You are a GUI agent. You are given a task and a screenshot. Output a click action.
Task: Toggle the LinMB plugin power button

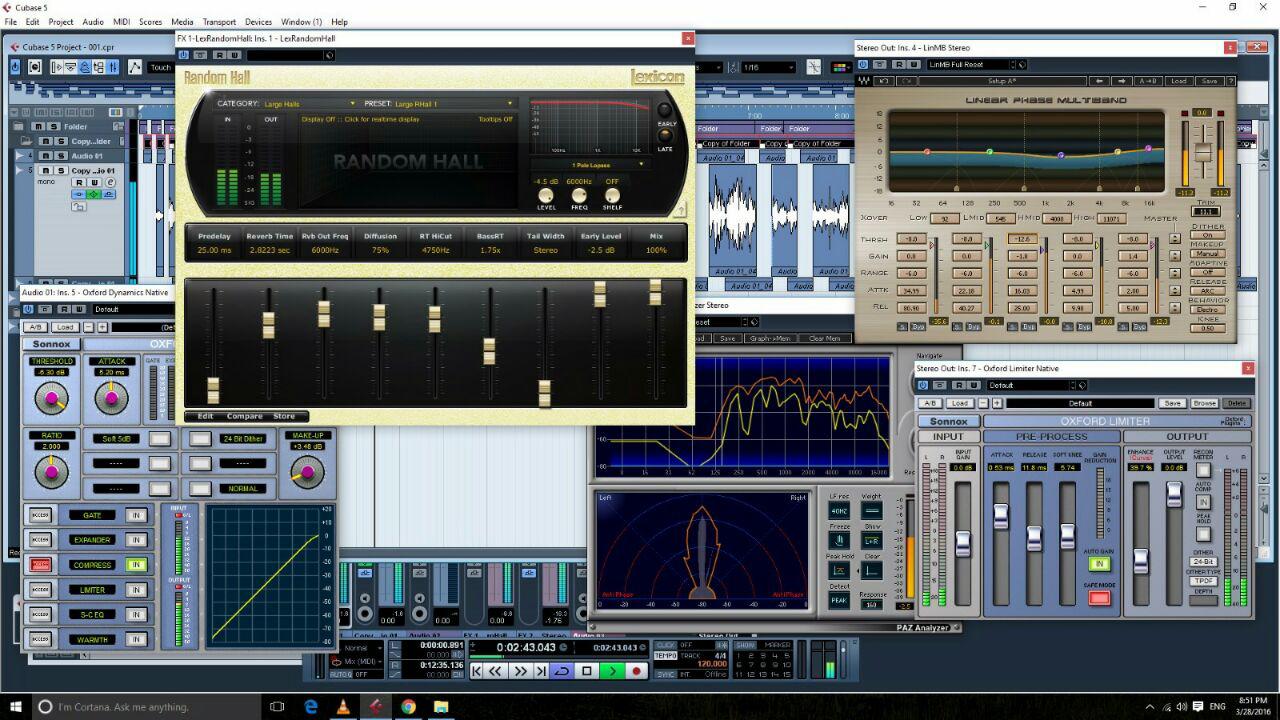(863, 64)
